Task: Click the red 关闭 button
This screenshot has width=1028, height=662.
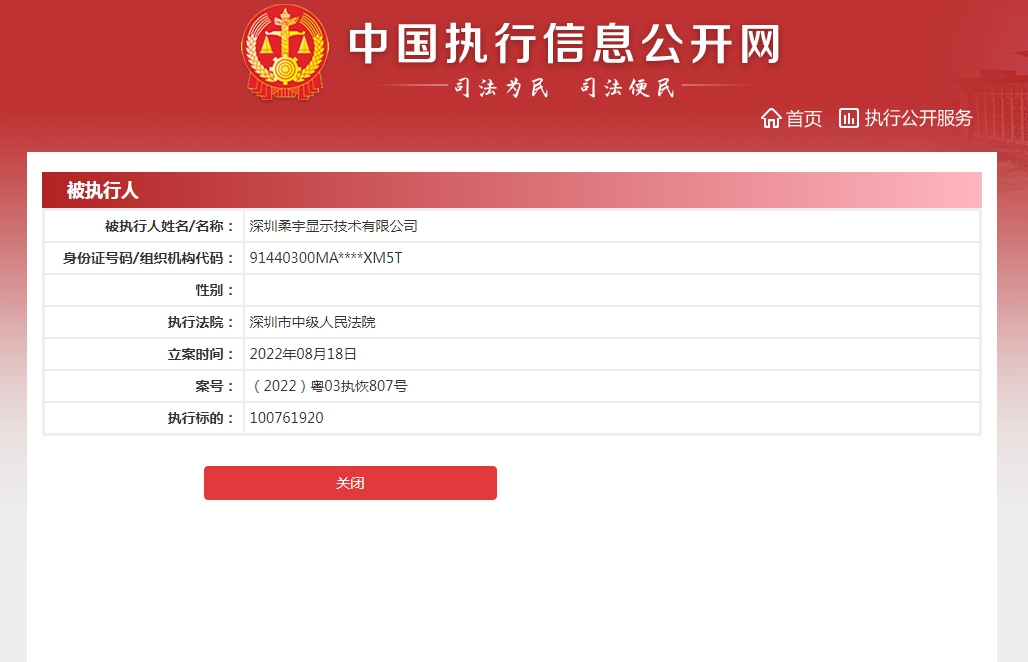Action: coord(350,483)
